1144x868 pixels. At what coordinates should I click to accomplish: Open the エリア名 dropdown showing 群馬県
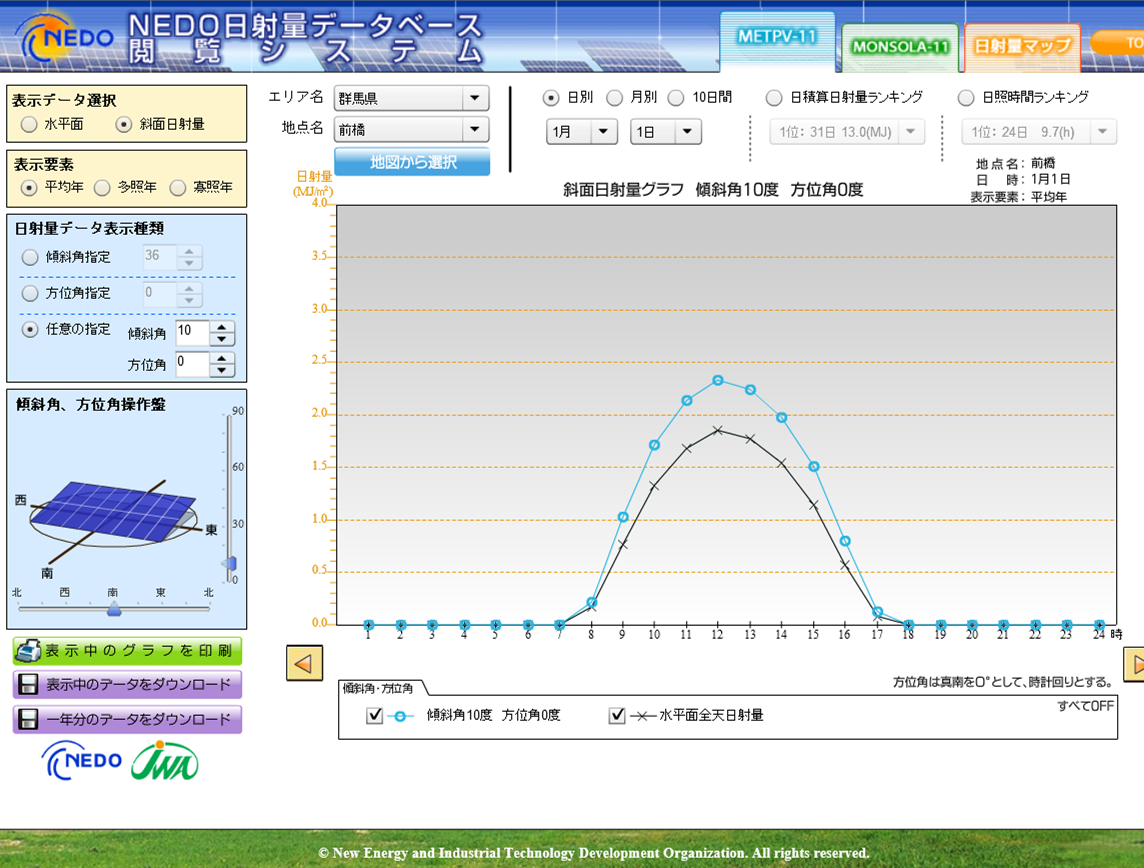click(x=411, y=98)
